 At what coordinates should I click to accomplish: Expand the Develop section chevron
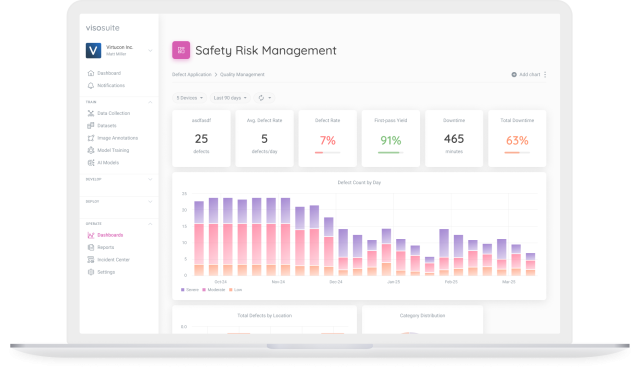[150, 179]
